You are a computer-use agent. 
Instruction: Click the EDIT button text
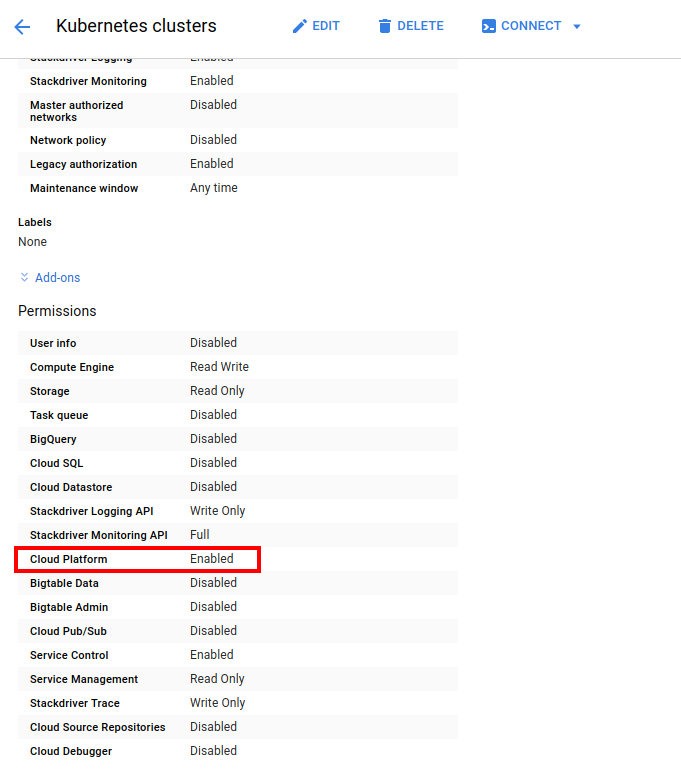pyautogui.click(x=326, y=26)
